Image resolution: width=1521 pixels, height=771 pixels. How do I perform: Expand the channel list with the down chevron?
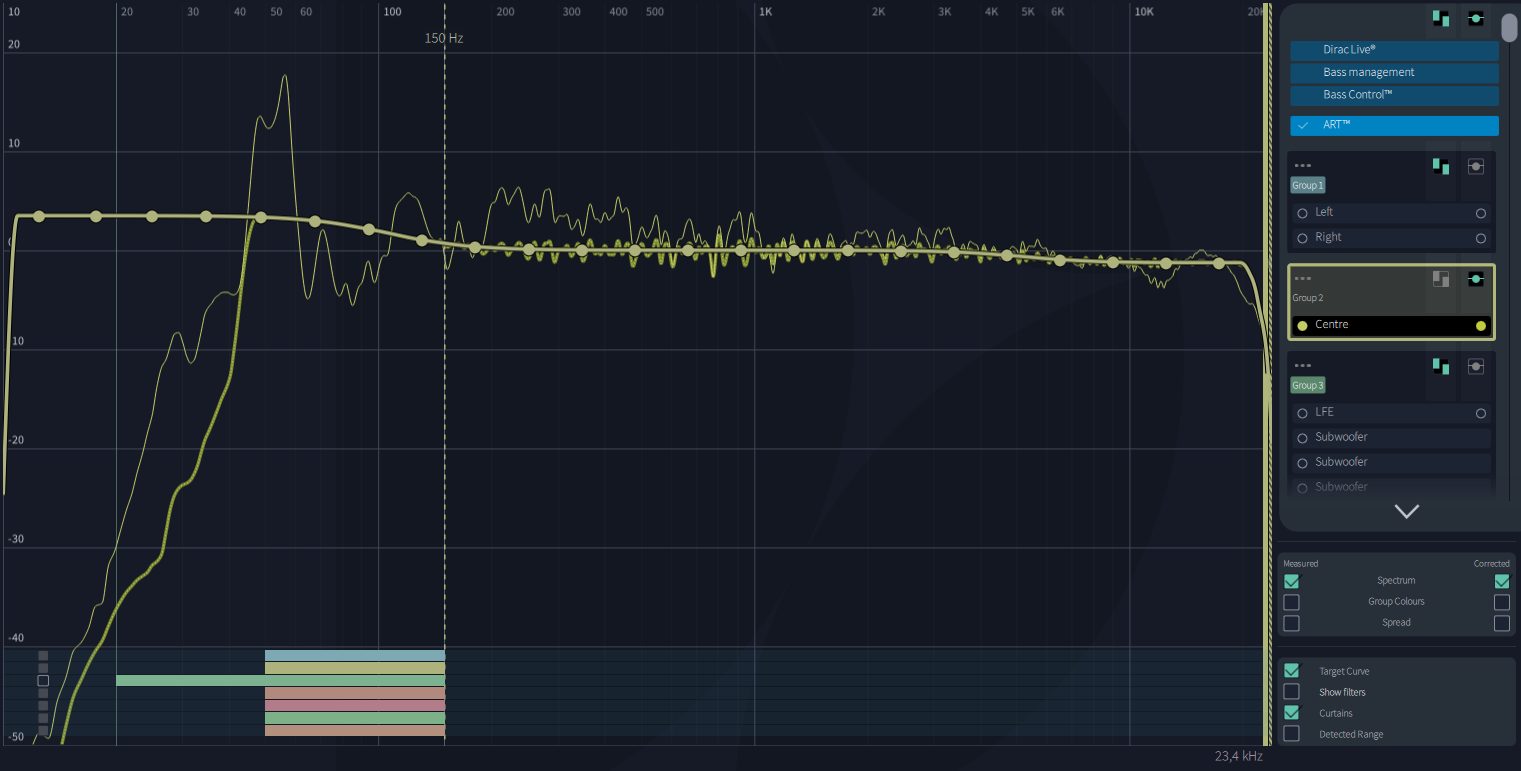pyautogui.click(x=1407, y=511)
